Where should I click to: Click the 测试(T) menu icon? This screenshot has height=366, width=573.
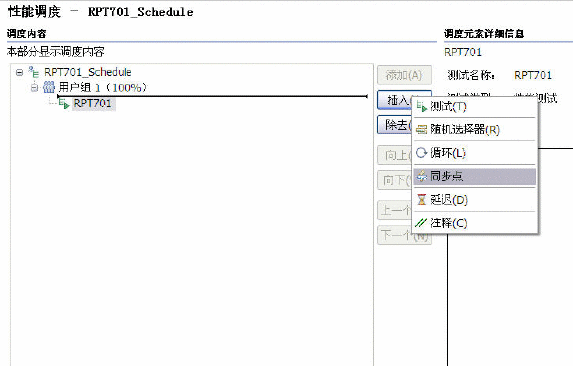(x=422, y=107)
